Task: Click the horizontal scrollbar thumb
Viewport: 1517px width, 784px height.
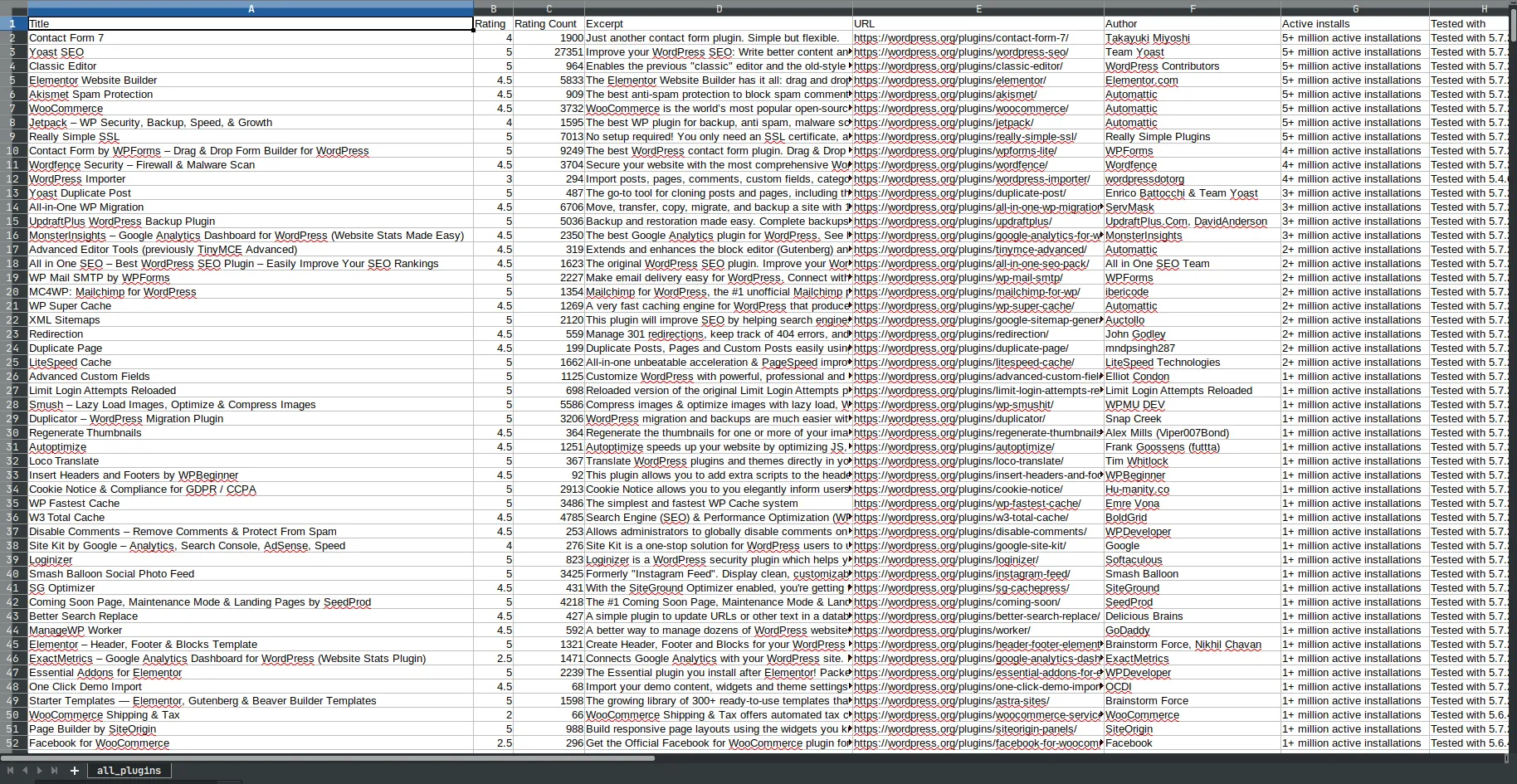Action: click(x=329, y=757)
